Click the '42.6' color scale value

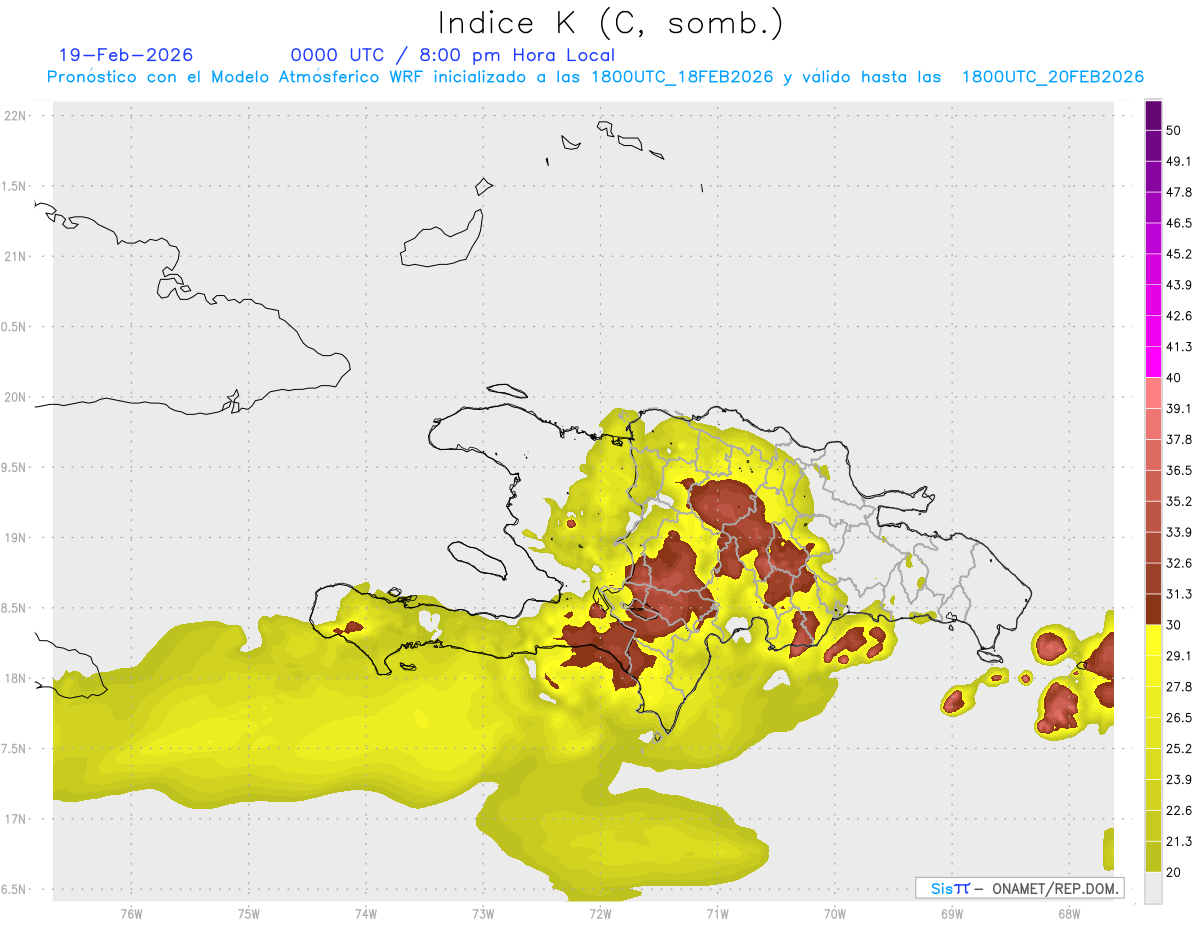coord(1179,316)
